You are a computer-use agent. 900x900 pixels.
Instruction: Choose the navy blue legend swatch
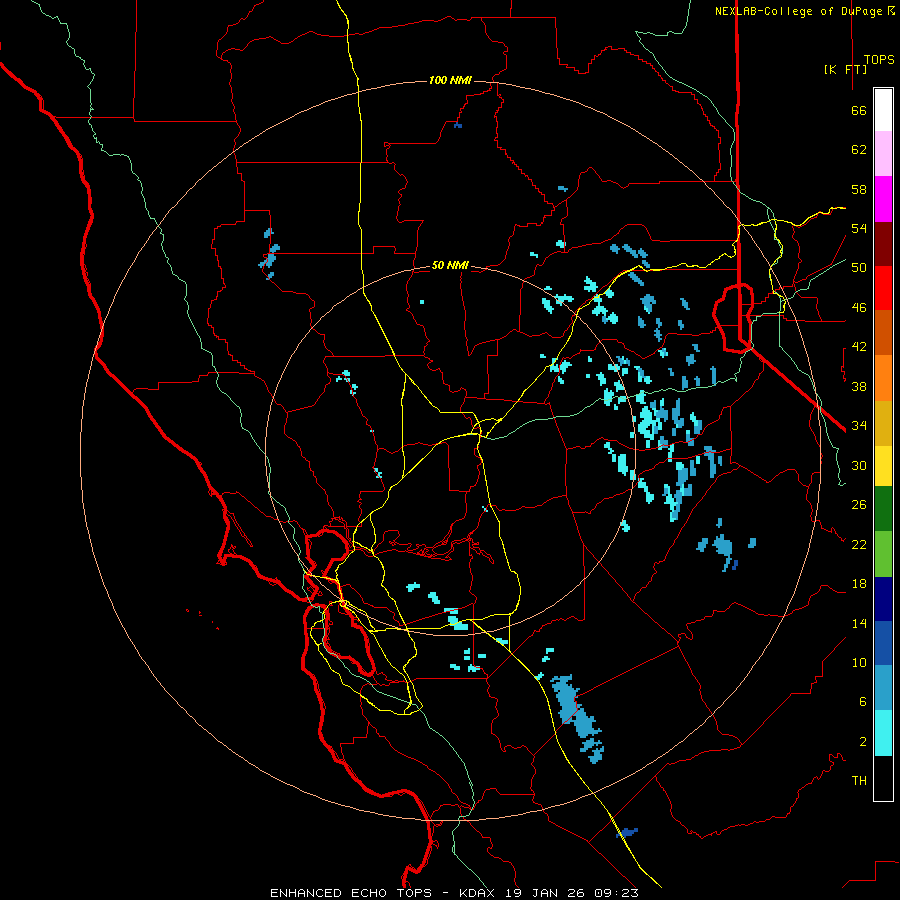[x=883, y=599]
